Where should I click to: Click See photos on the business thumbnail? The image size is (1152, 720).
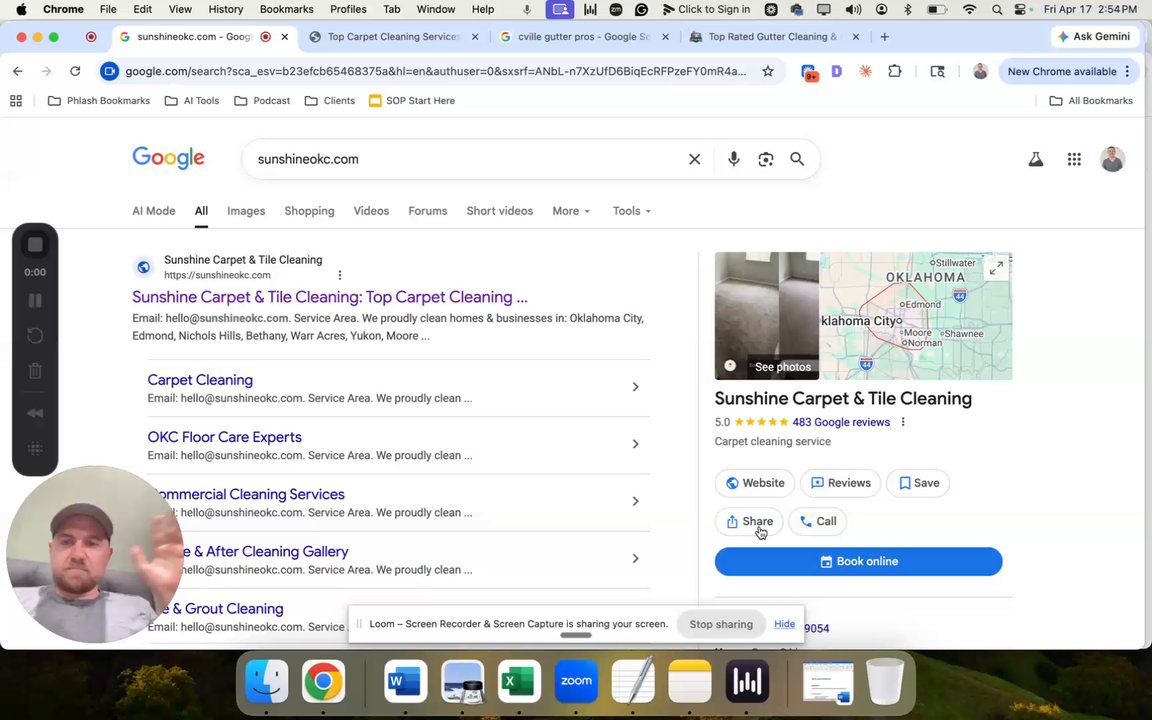[x=783, y=367]
